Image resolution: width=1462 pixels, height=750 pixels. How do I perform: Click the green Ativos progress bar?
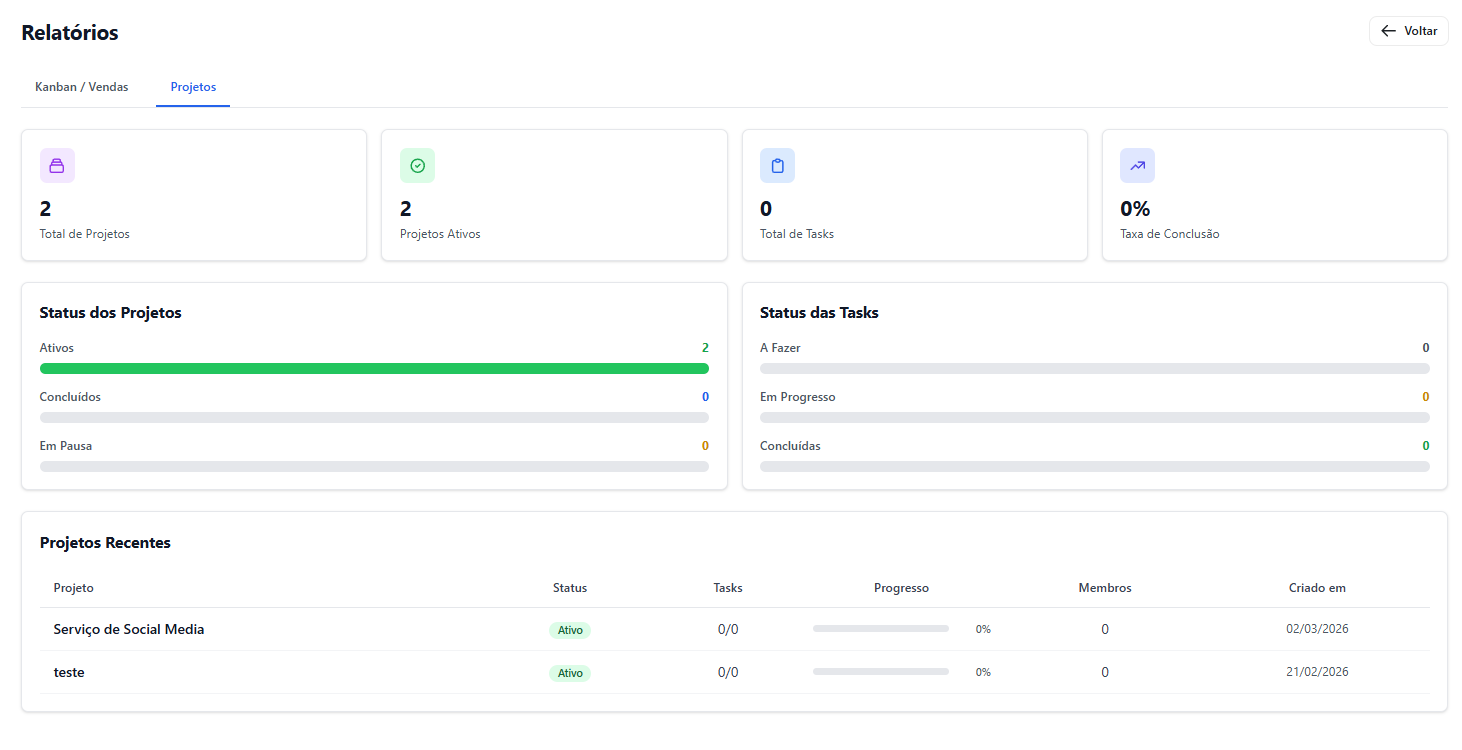point(374,369)
